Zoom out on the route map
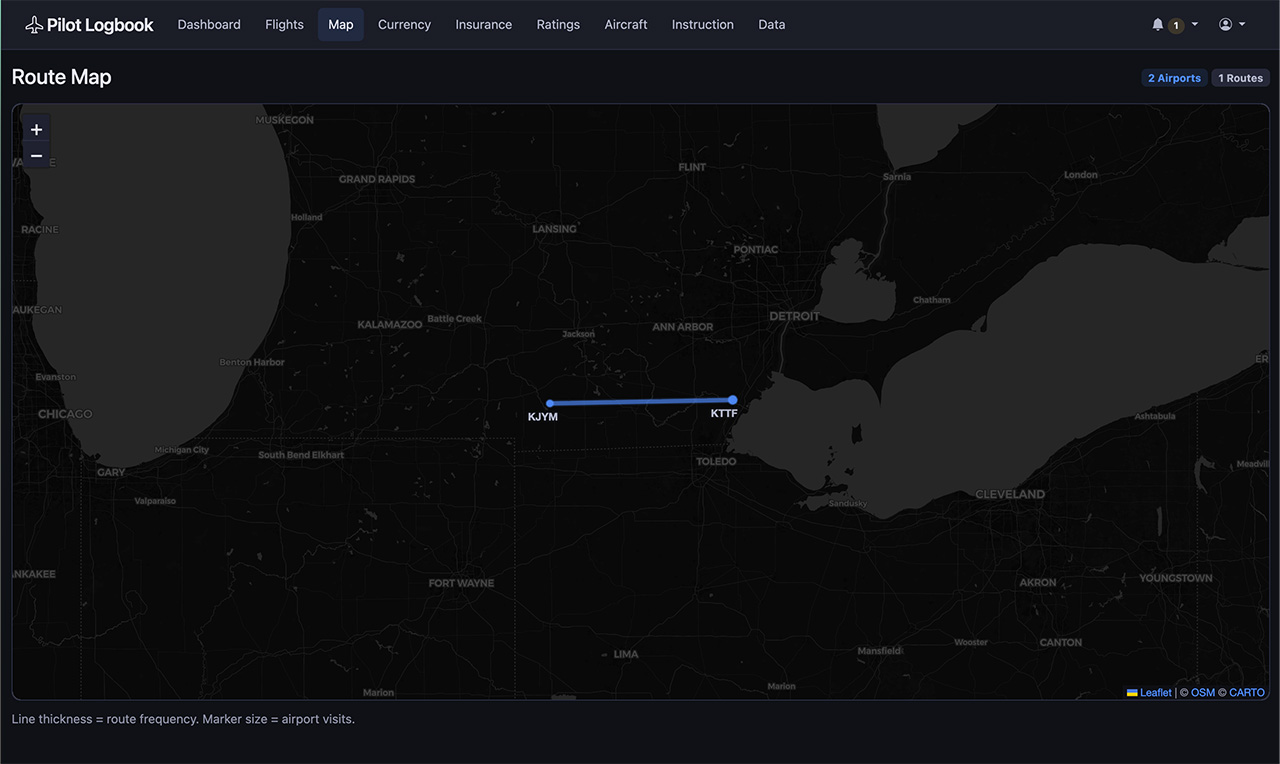The height and width of the screenshot is (764, 1280). pyautogui.click(x=37, y=156)
